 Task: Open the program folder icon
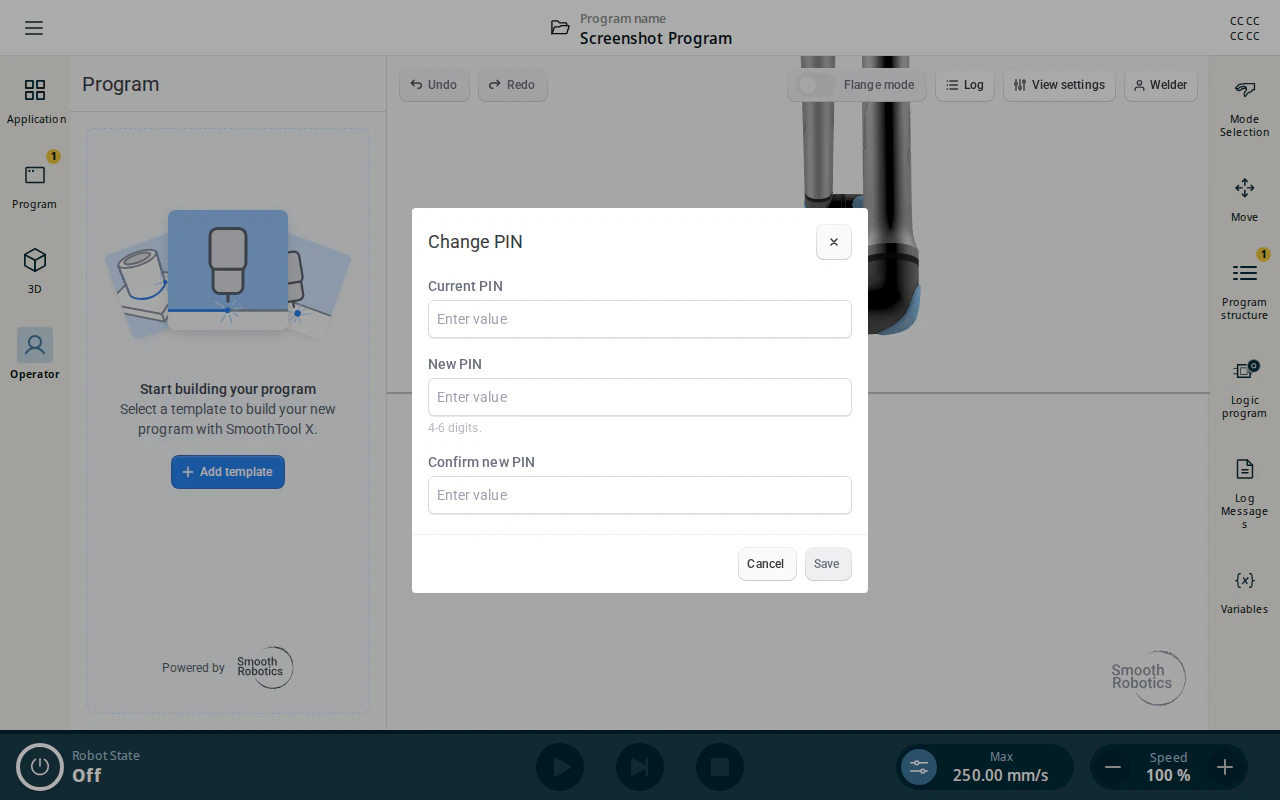[560, 28]
